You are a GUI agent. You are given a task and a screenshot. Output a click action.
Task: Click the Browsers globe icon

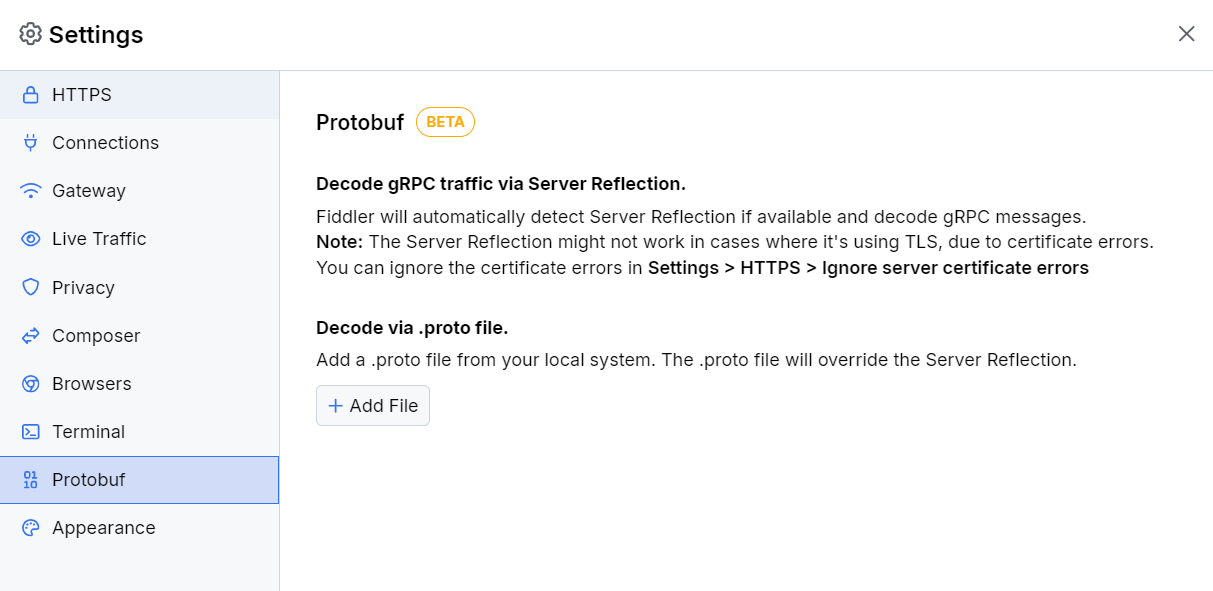pos(31,383)
